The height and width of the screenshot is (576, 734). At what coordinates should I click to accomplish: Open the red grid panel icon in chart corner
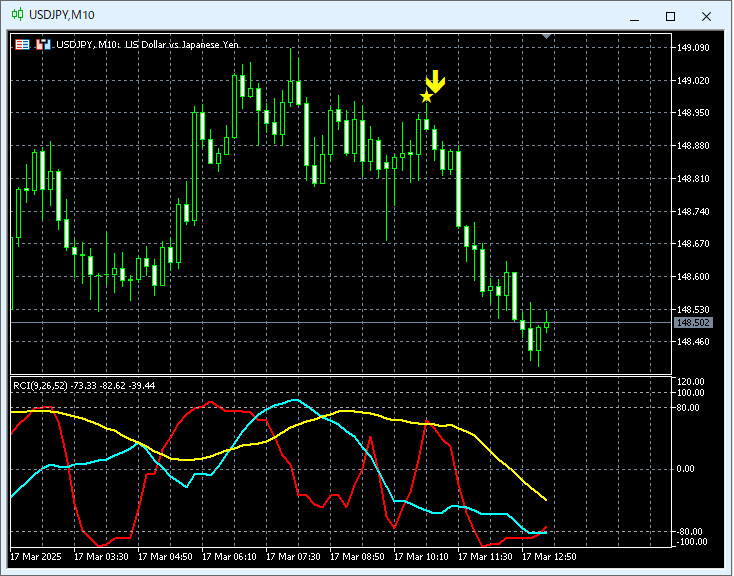click(x=22, y=44)
